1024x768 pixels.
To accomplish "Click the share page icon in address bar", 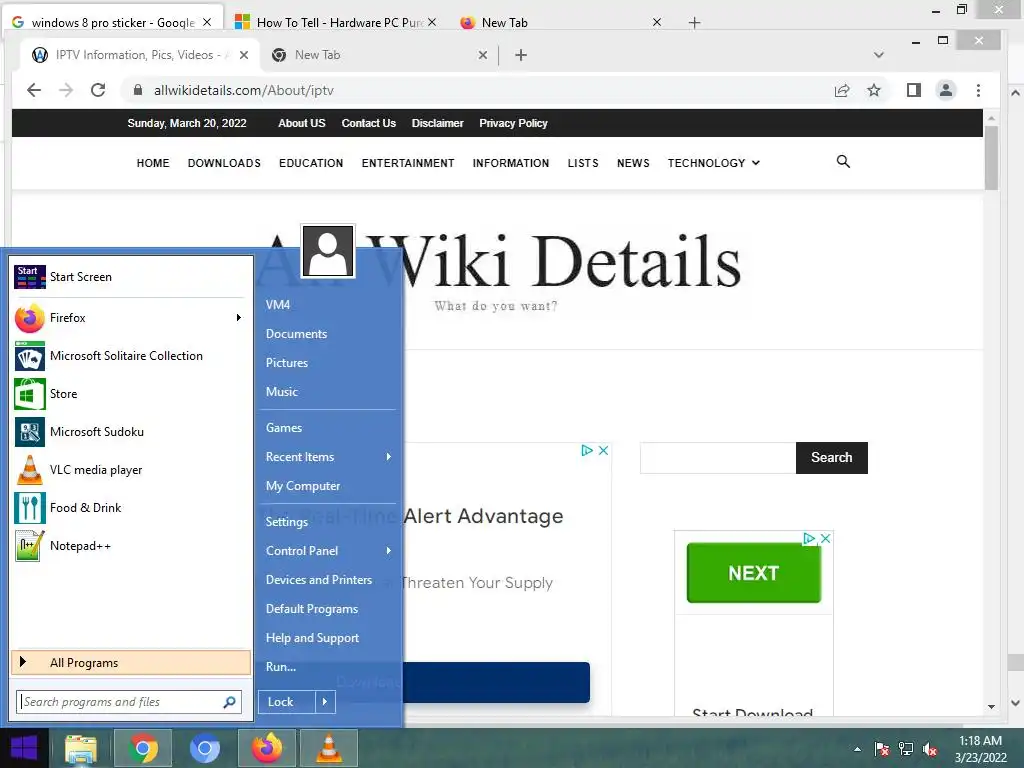I will coord(842,90).
